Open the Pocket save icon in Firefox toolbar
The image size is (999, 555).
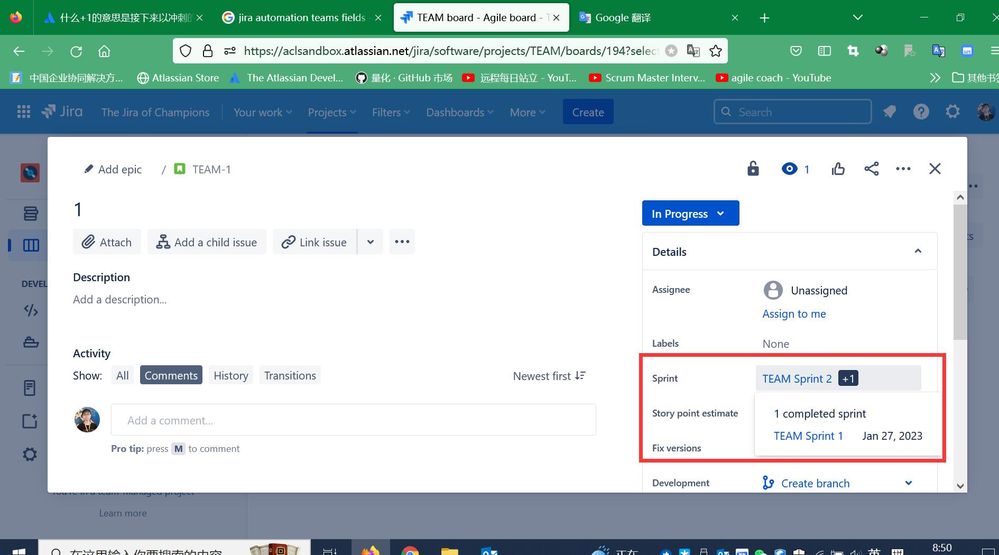coord(796,51)
